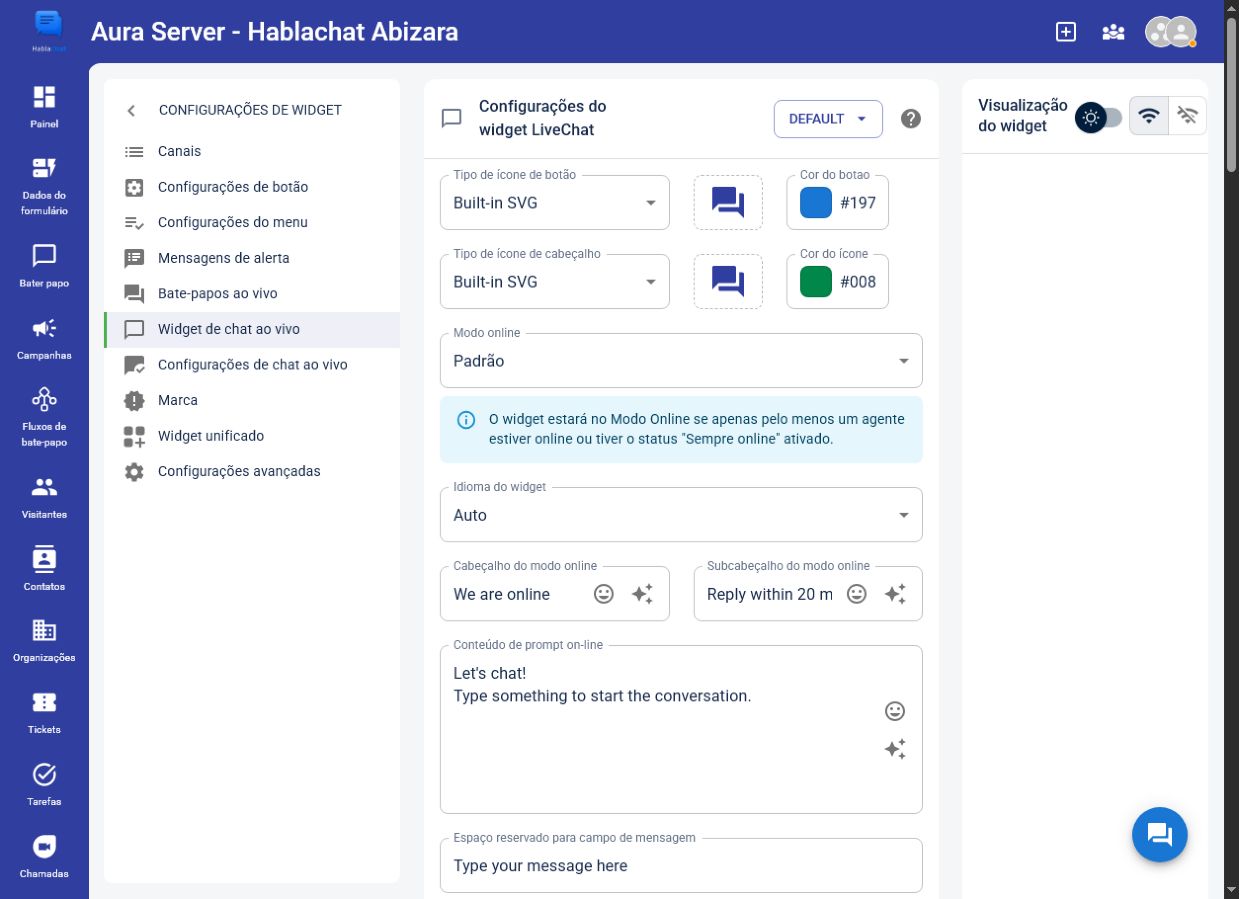The width and height of the screenshot is (1239, 899).
Task: Open the Organizações section
Action: point(44,641)
